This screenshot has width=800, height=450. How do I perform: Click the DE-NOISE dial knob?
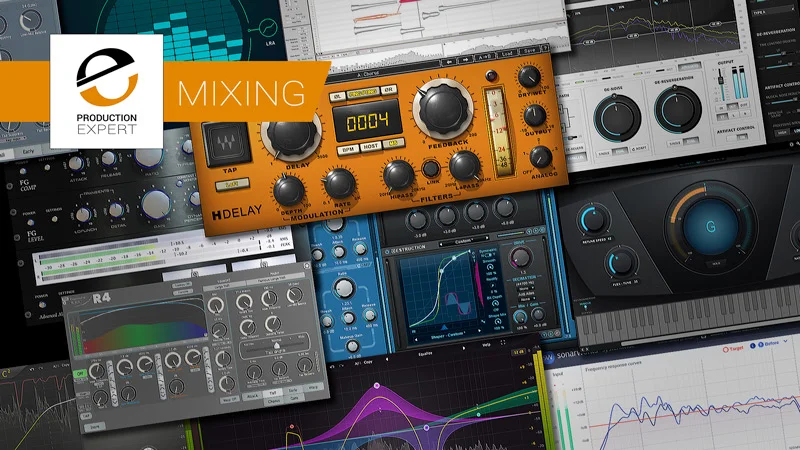[x=616, y=119]
